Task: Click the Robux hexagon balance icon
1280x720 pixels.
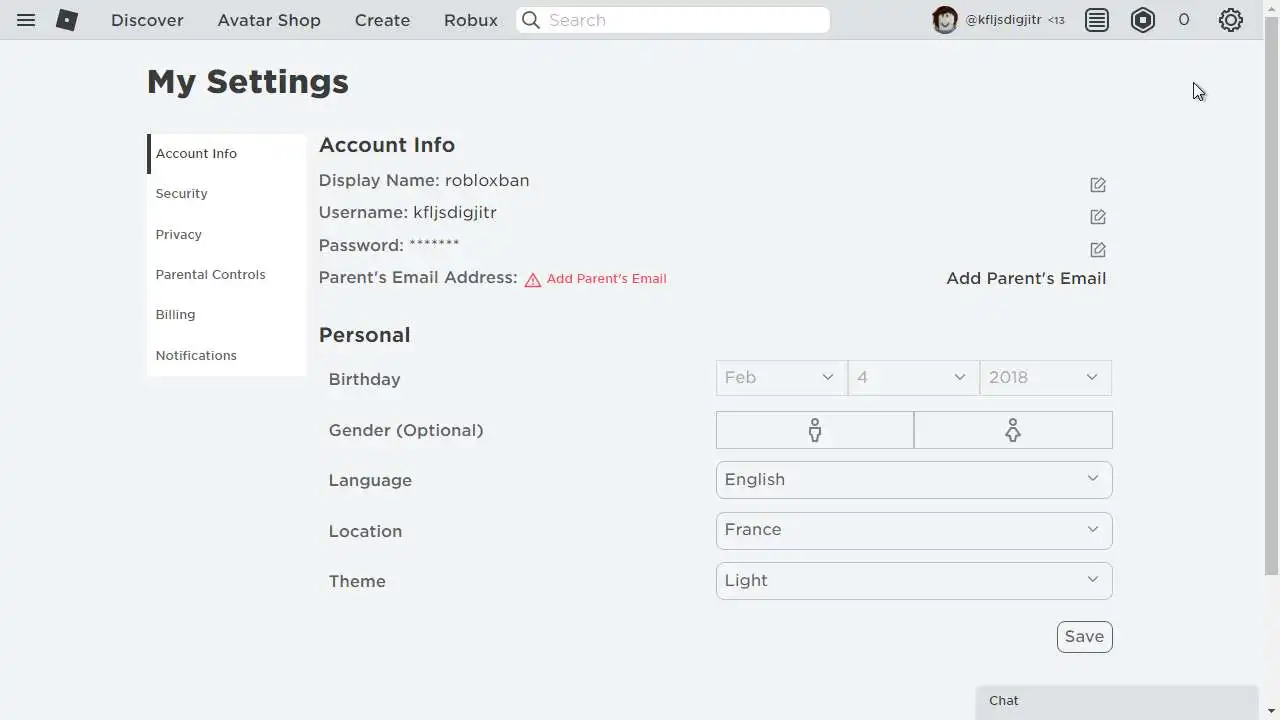Action: click(1143, 20)
